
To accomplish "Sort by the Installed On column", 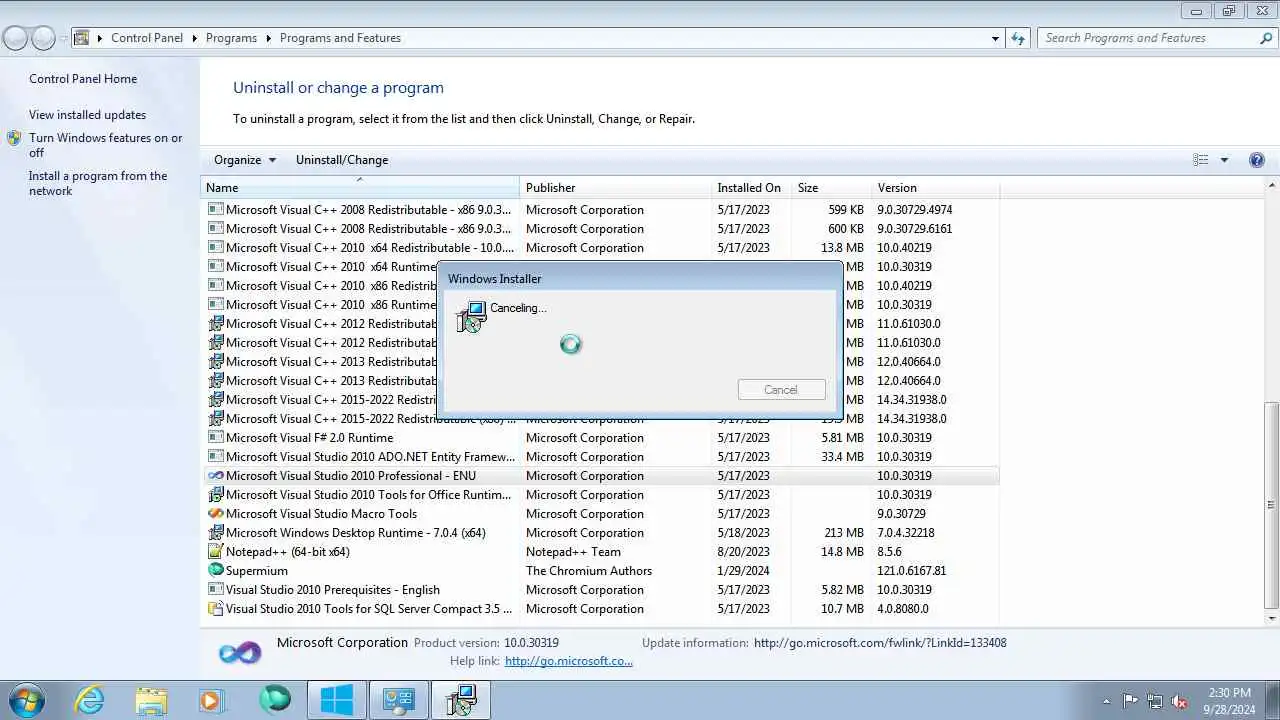I will click(x=751, y=188).
